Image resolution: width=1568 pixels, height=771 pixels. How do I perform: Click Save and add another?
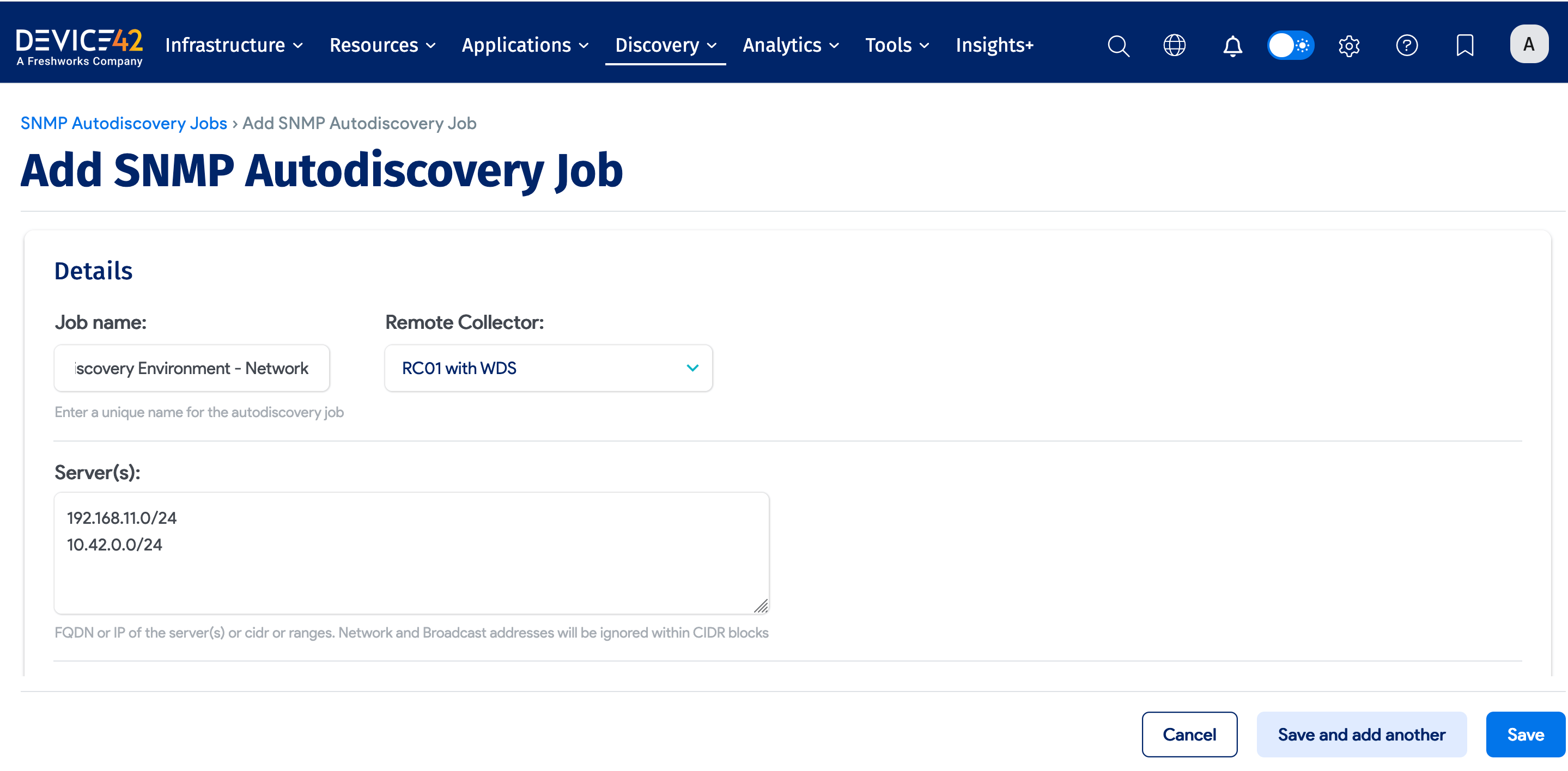coord(1362,734)
